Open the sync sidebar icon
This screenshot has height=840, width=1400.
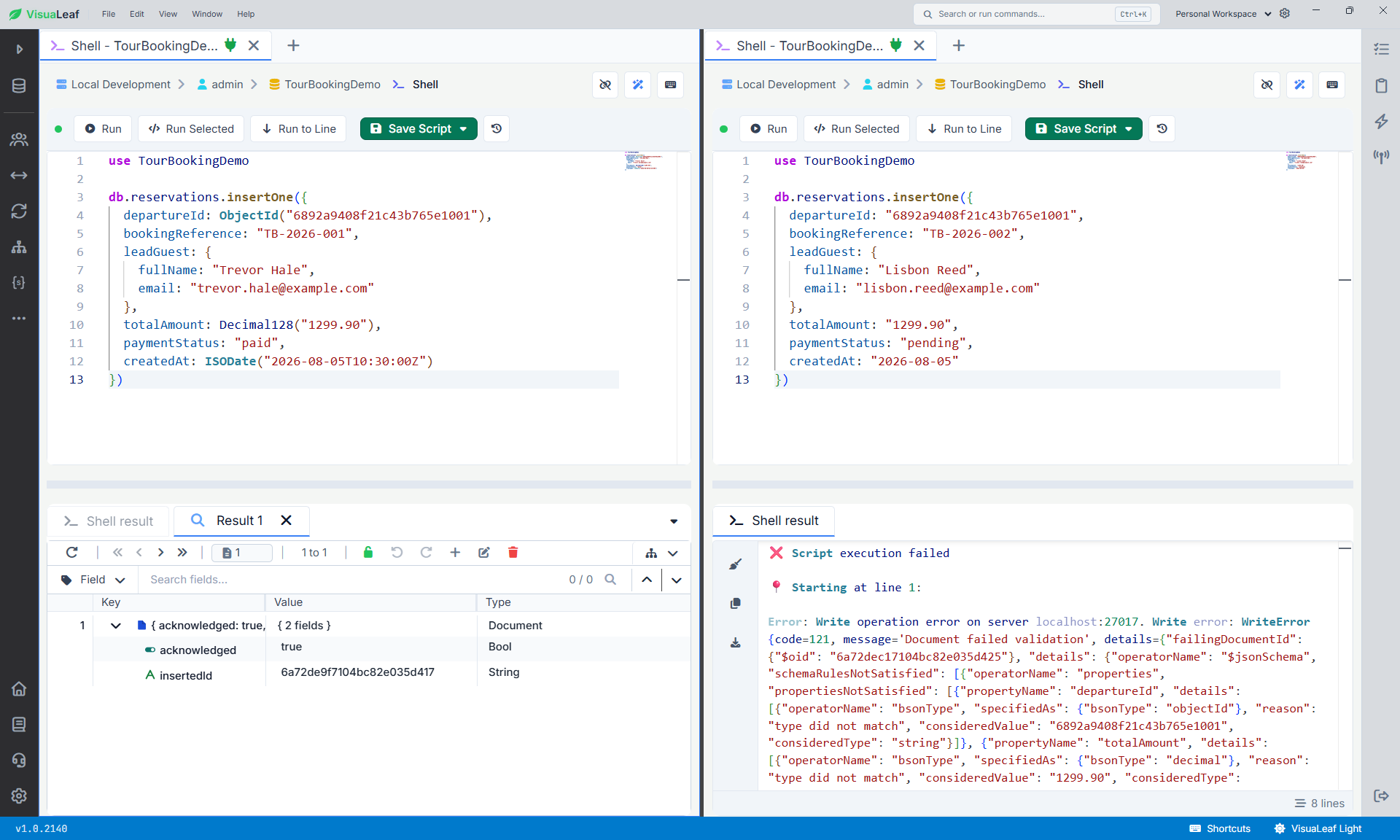[x=19, y=211]
